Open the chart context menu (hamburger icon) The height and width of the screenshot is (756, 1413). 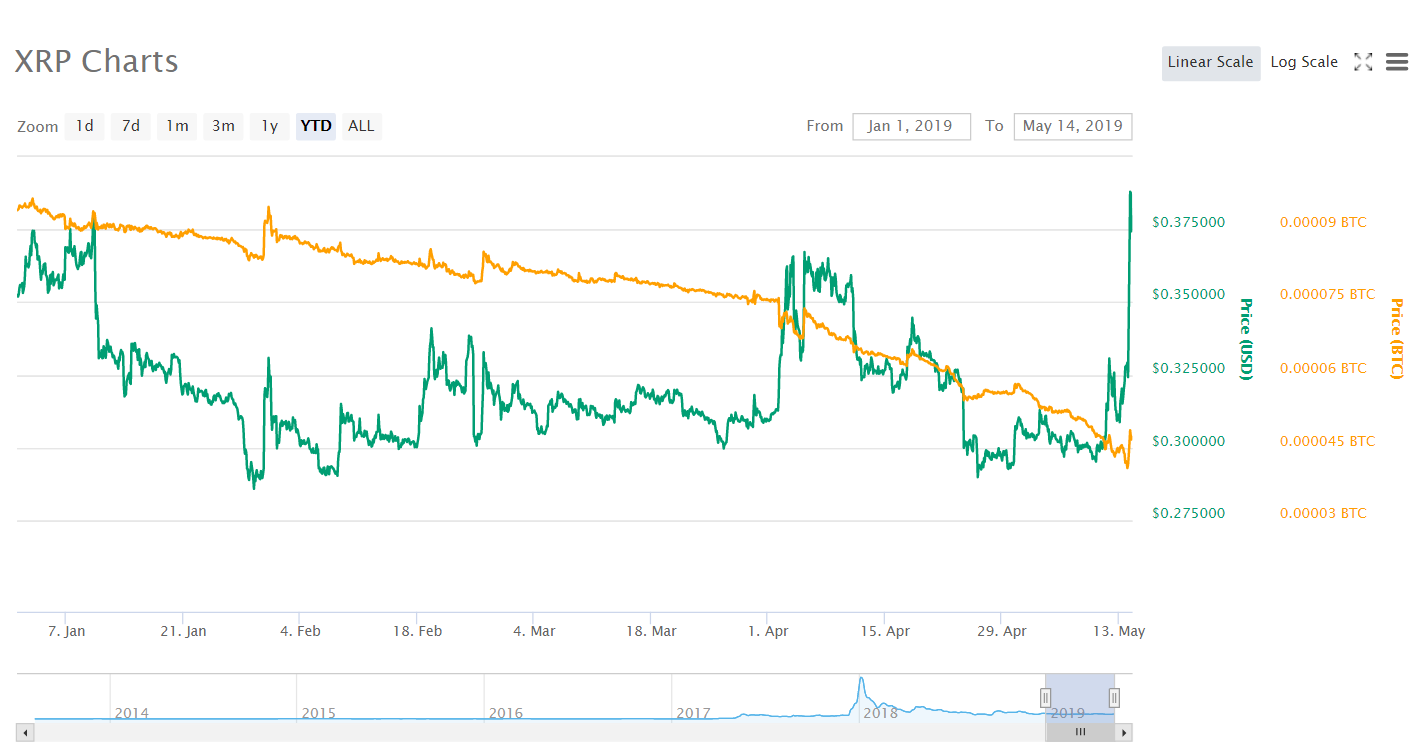tap(1397, 61)
